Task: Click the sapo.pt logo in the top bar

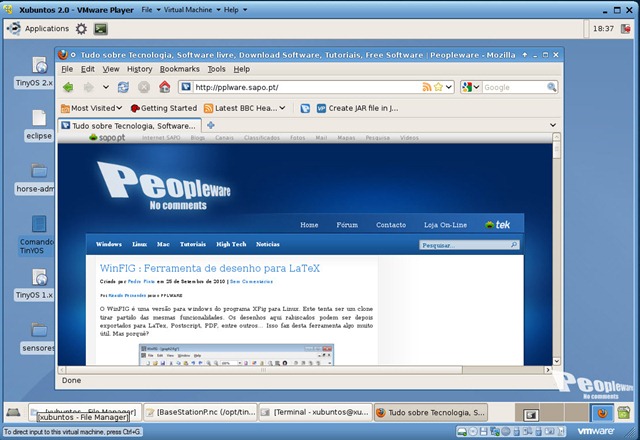Action: (x=107, y=138)
